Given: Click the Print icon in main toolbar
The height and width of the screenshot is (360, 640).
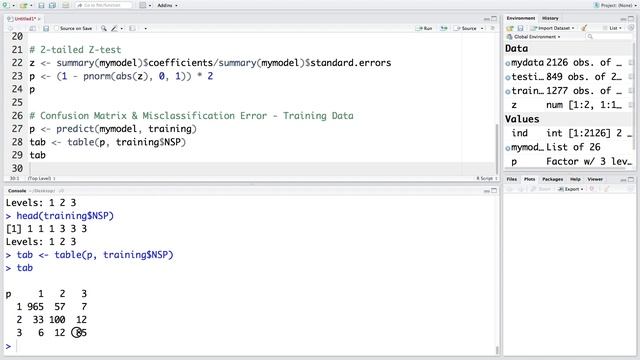Looking at the screenshot, I should (65, 5).
